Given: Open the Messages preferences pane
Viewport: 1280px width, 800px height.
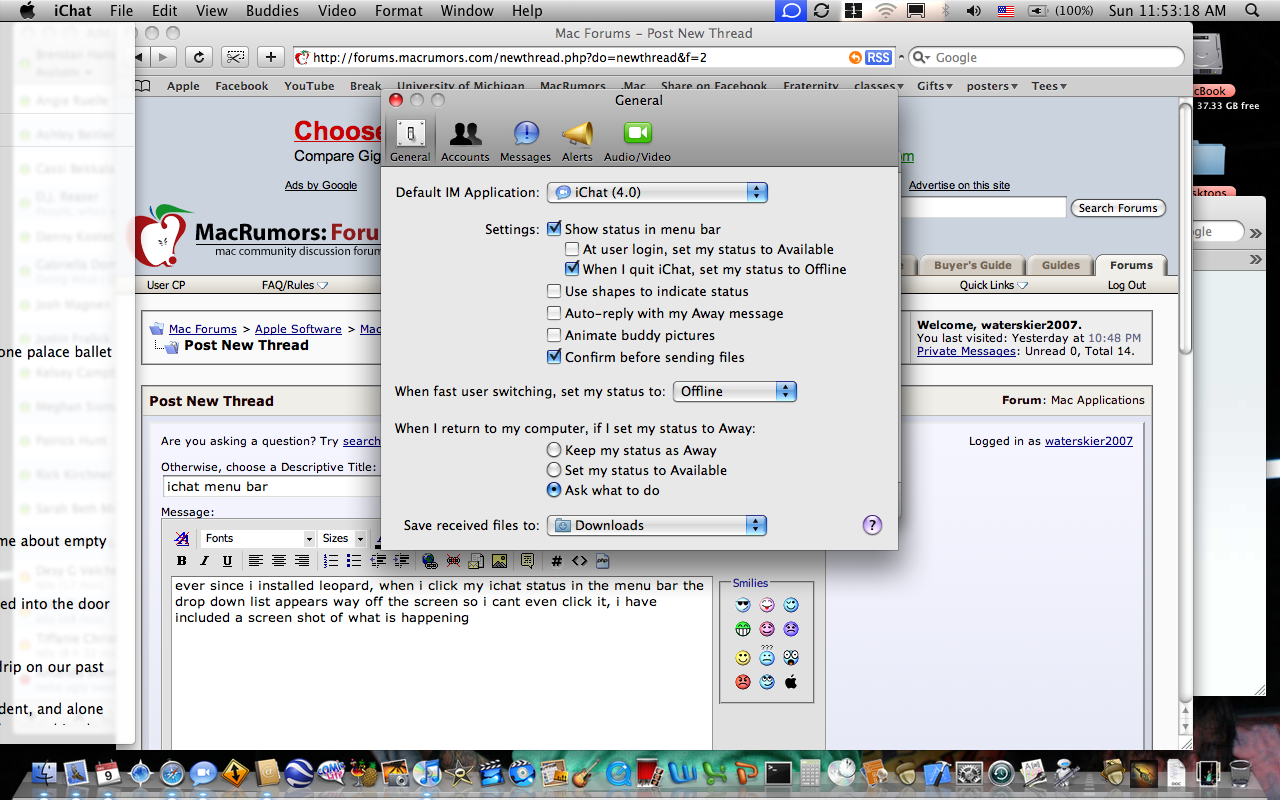Looking at the screenshot, I should (526, 141).
